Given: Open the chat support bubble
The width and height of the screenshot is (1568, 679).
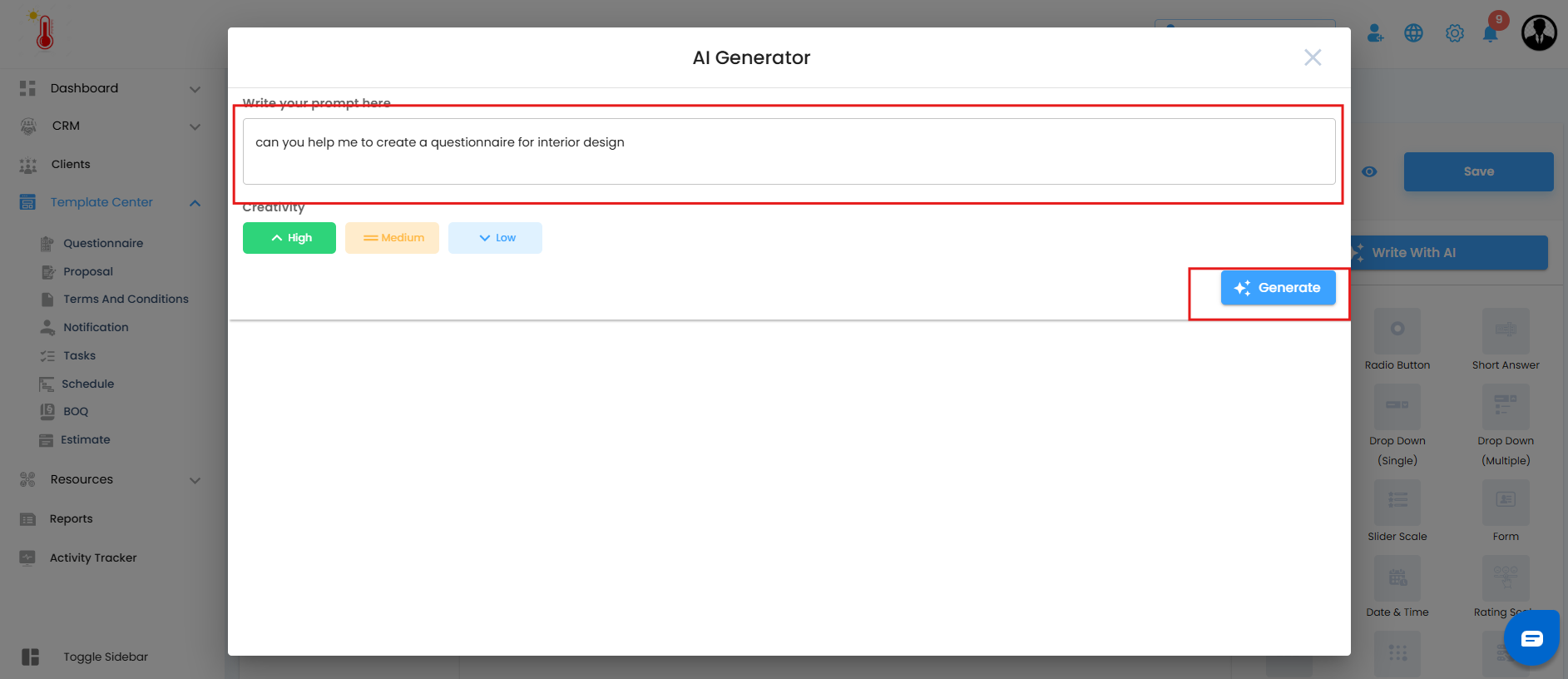Looking at the screenshot, I should pyautogui.click(x=1531, y=639).
